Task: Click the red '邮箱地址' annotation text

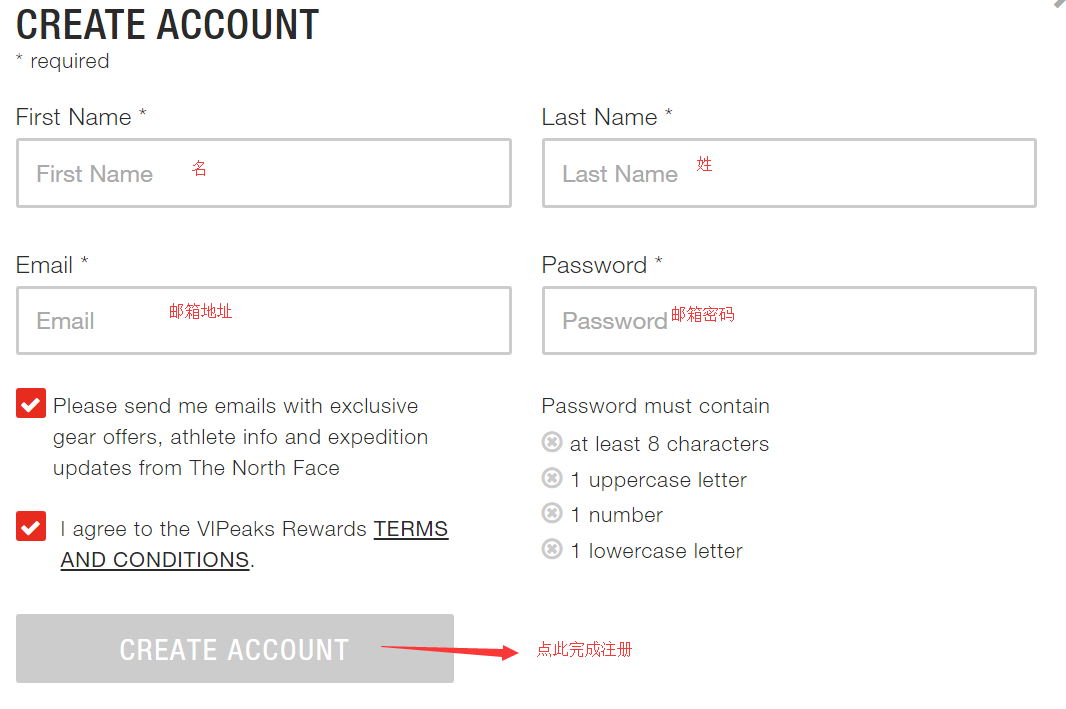Action: pyautogui.click(x=200, y=312)
